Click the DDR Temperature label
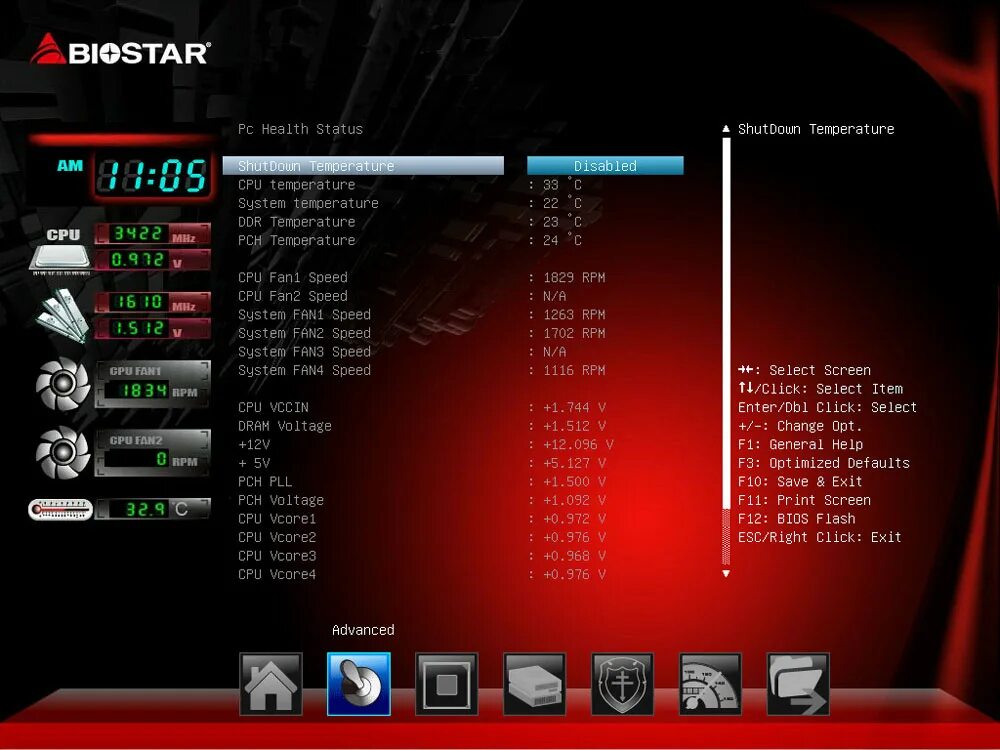The image size is (1000, 750). tap(297, 222)
